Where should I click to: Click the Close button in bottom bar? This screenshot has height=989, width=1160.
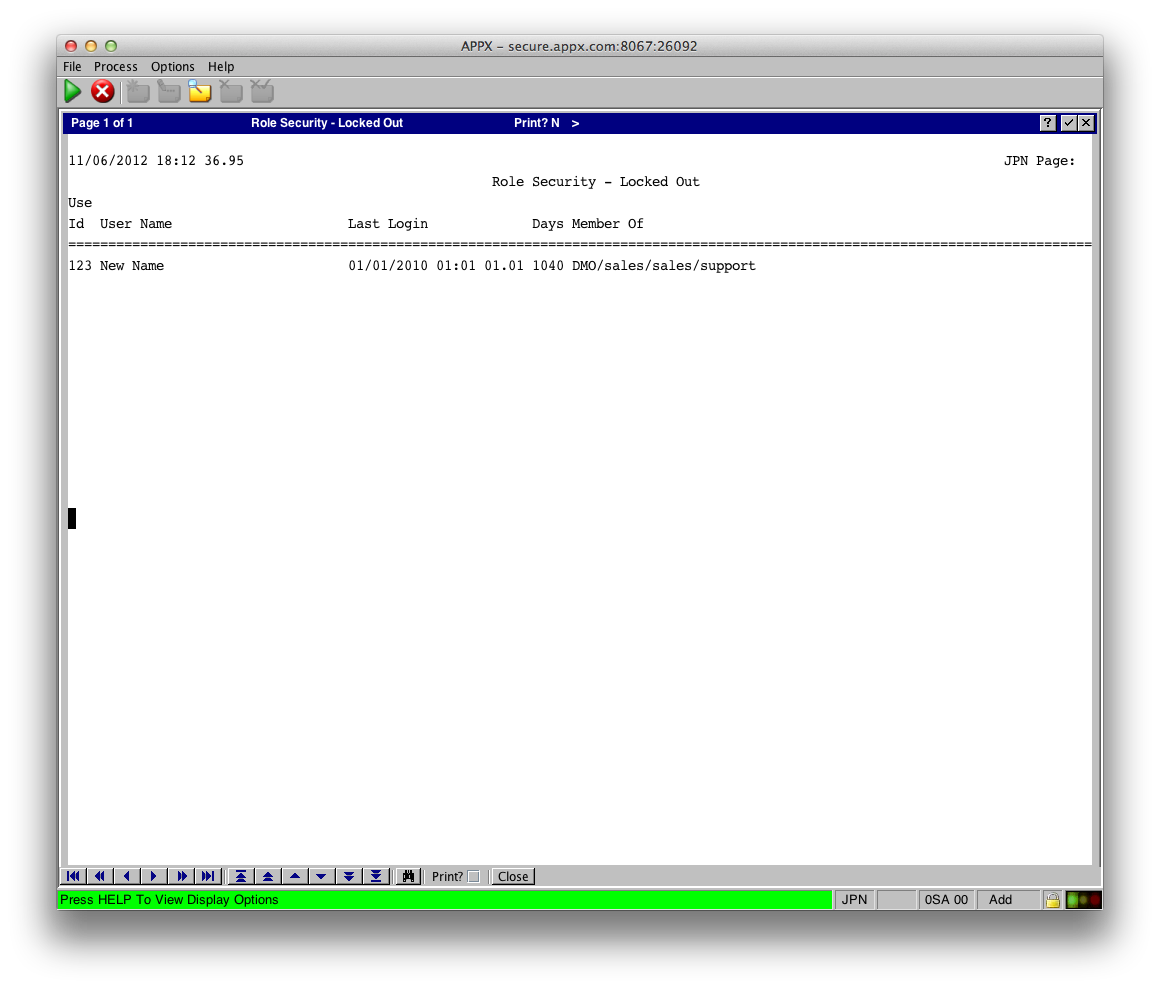pyautogui.click(x=513, y=876)
